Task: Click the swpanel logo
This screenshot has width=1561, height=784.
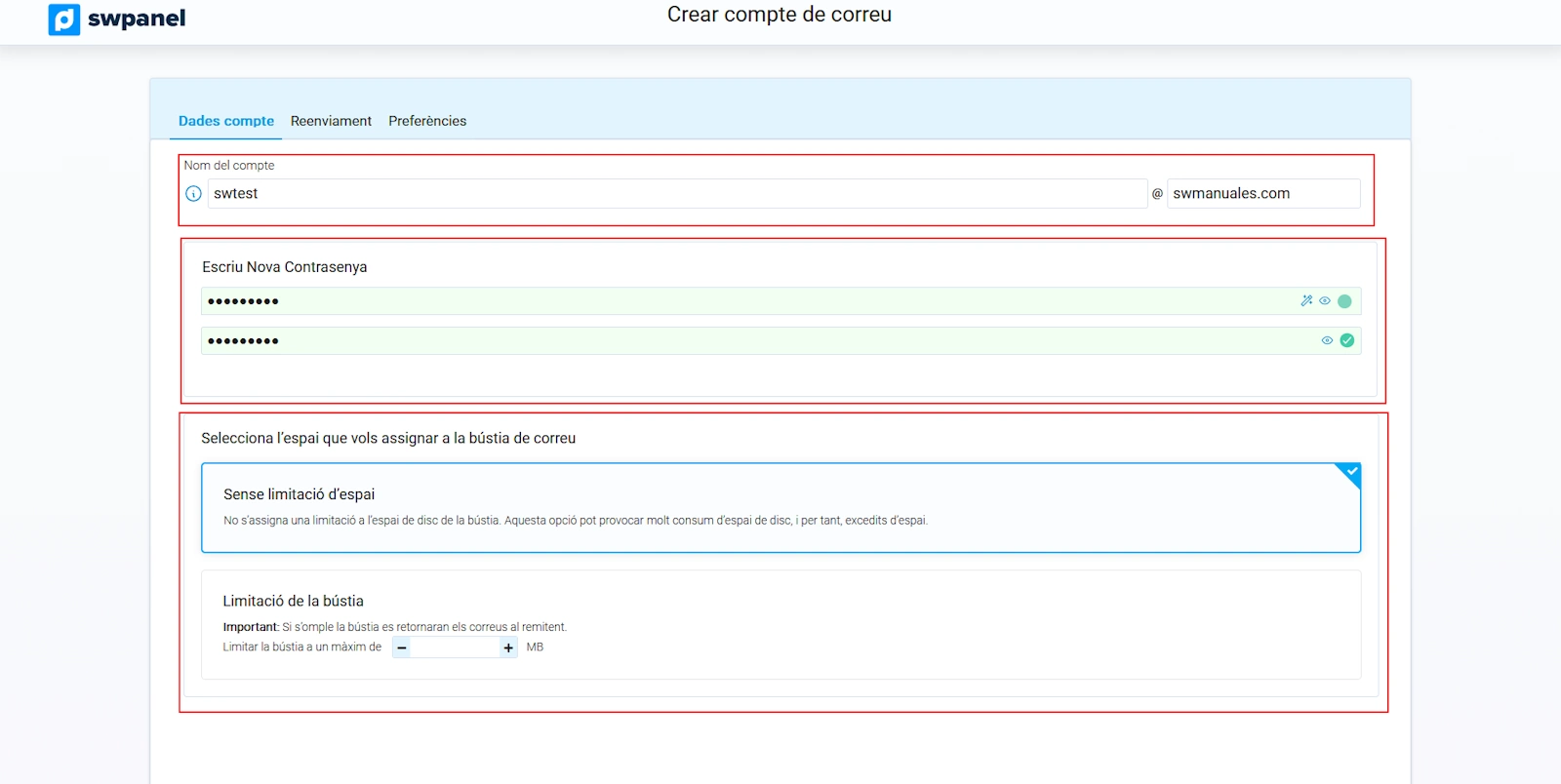Action: tap(117, 19)
